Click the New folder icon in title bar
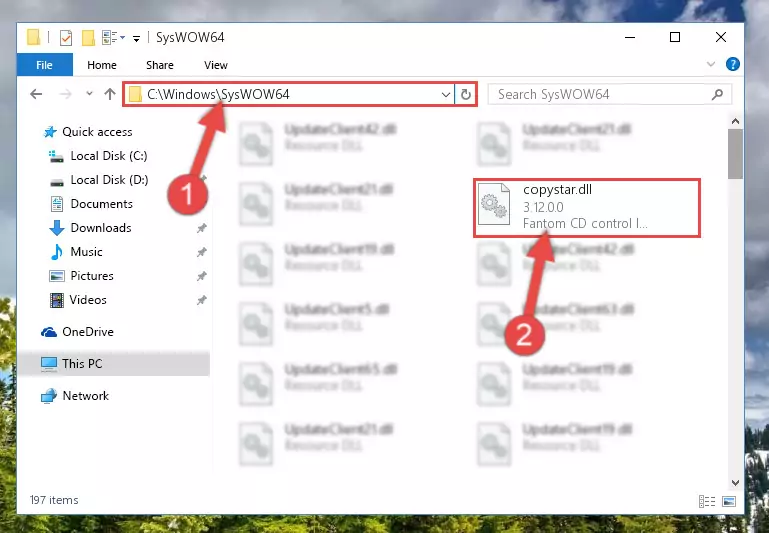Viewport: 769px width, 533px height. click(x=88, y=37)
